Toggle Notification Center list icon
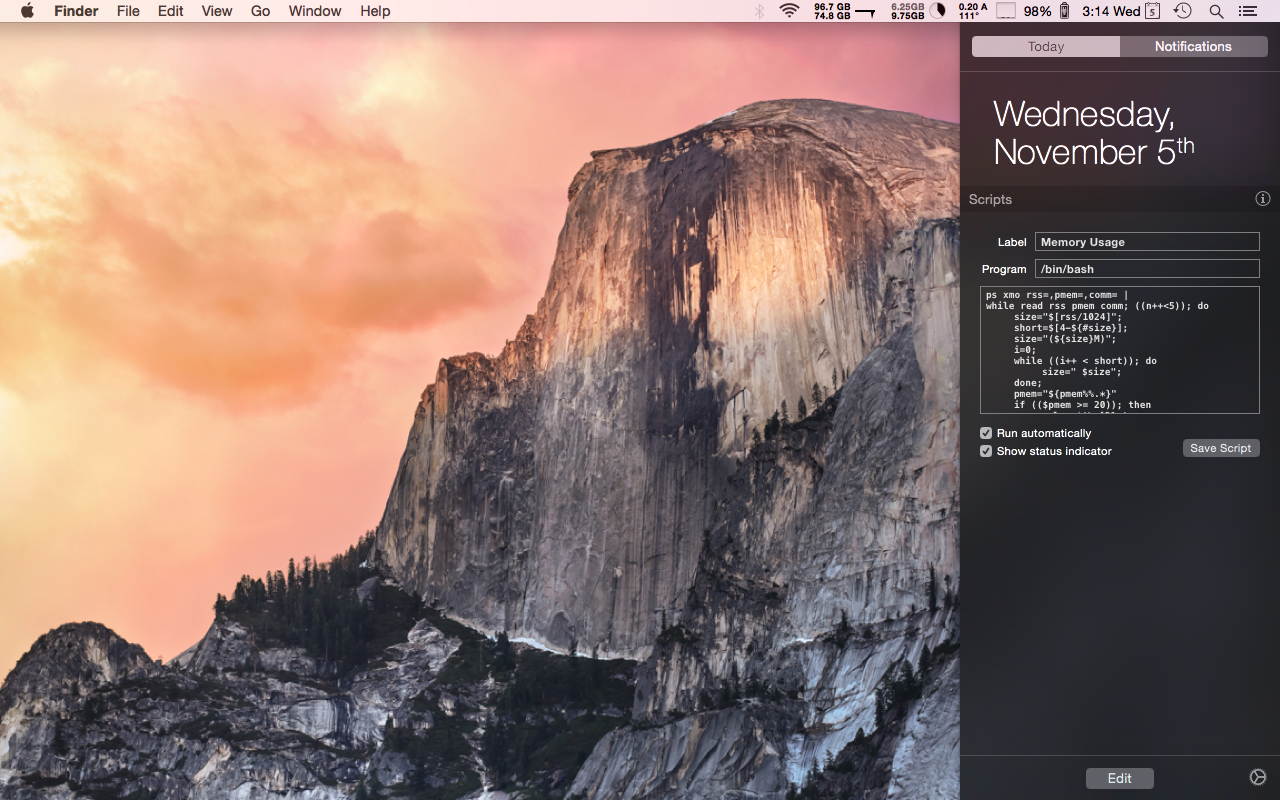This screenshot has height=800, width=1280. click(x=1248, y=11)
